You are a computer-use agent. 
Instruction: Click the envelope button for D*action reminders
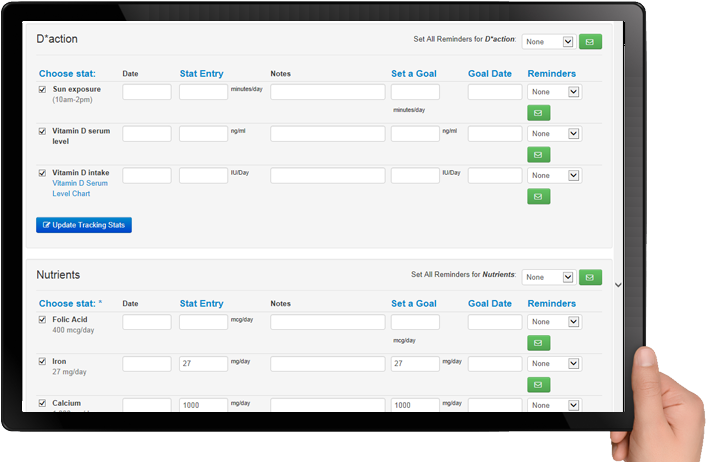tap(590, 42)
